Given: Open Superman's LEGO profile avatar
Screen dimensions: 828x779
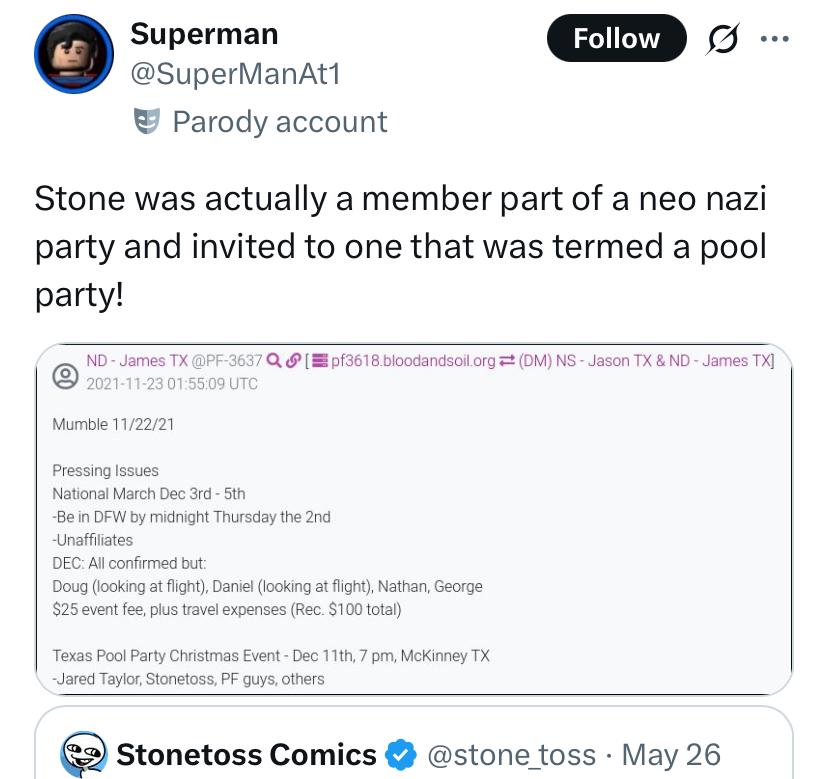Looking at the screenshot, I should pyautogui.click(x=74, y=54).
